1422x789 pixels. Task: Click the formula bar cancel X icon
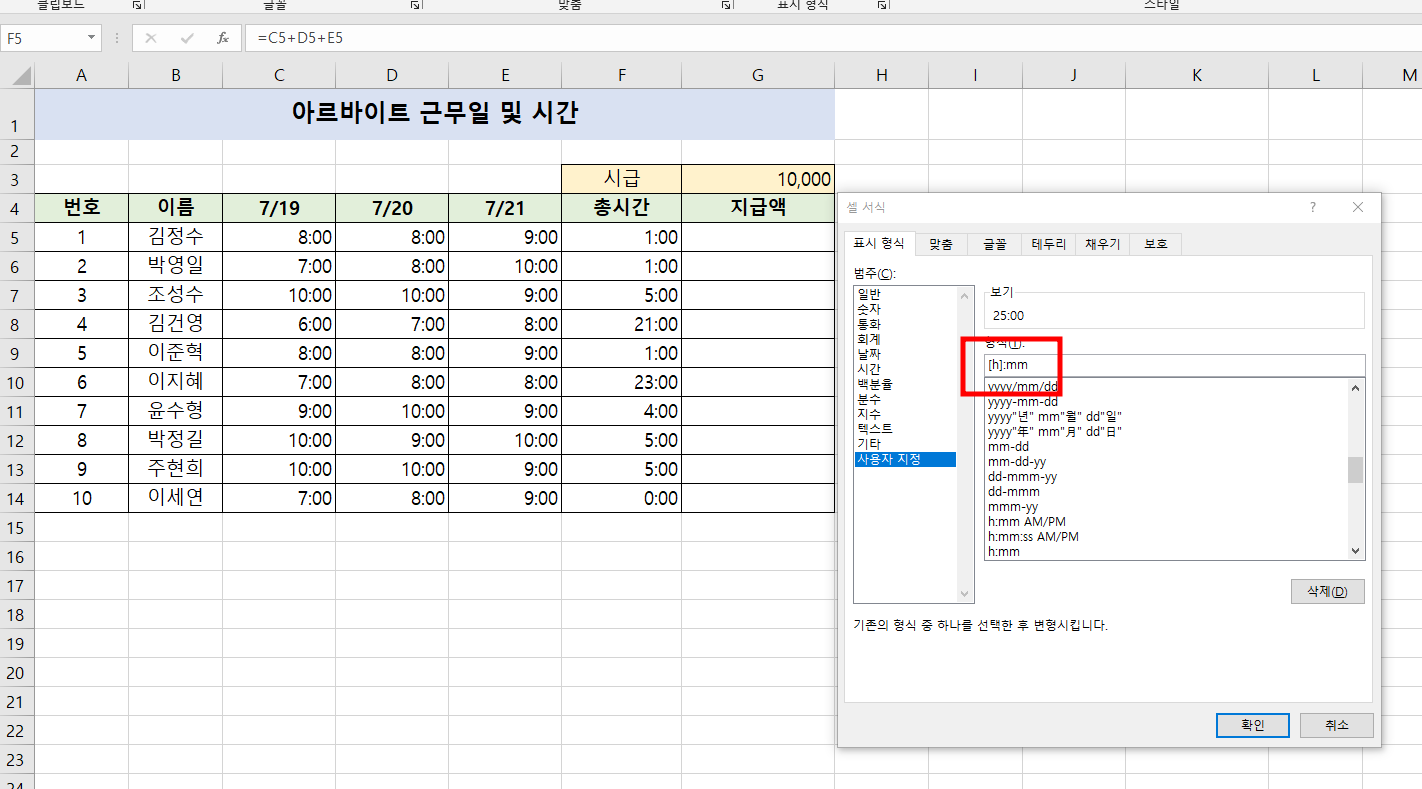[x=151, y=38]
